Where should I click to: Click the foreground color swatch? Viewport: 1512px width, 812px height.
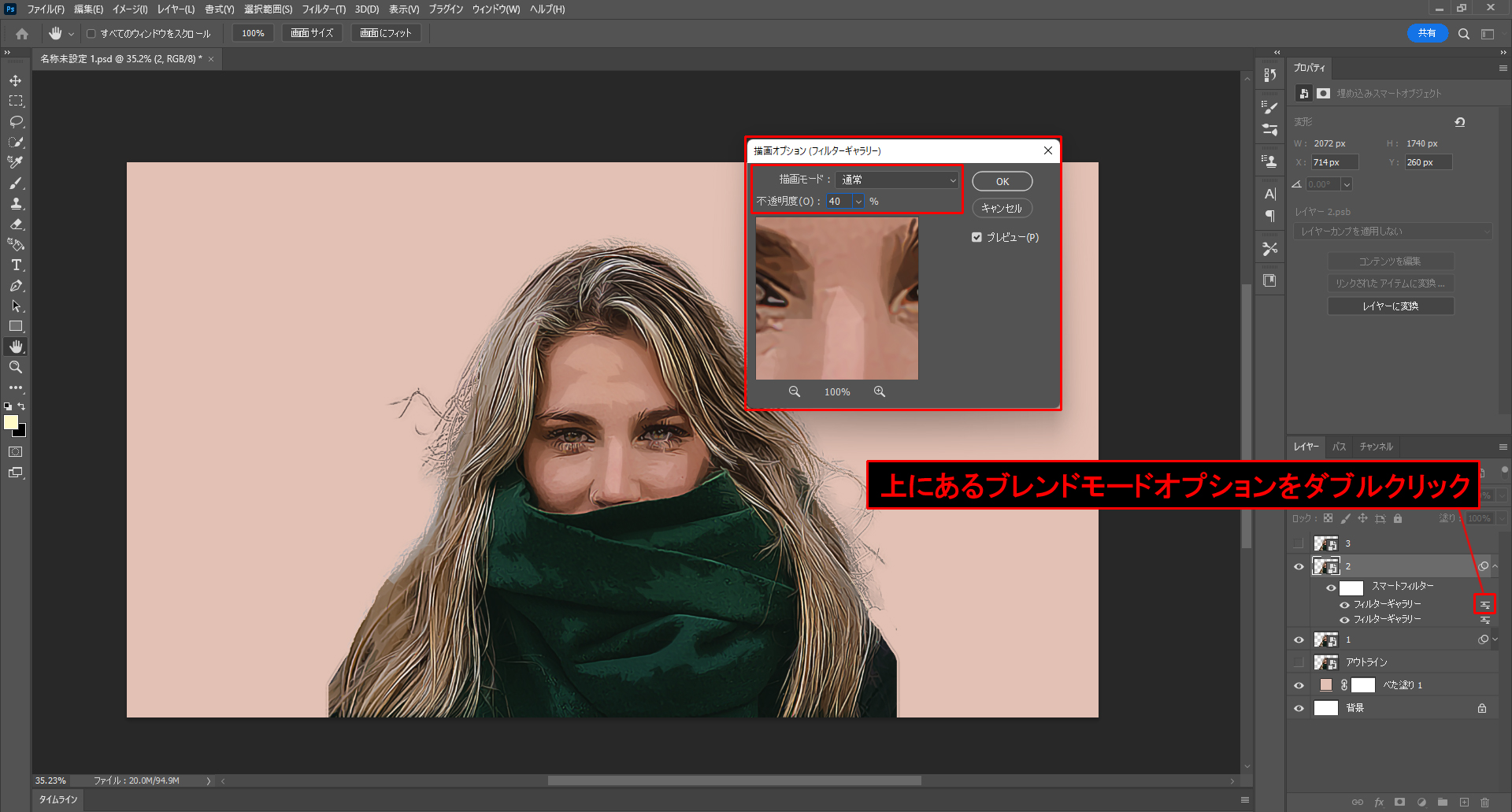pos(11,423)
